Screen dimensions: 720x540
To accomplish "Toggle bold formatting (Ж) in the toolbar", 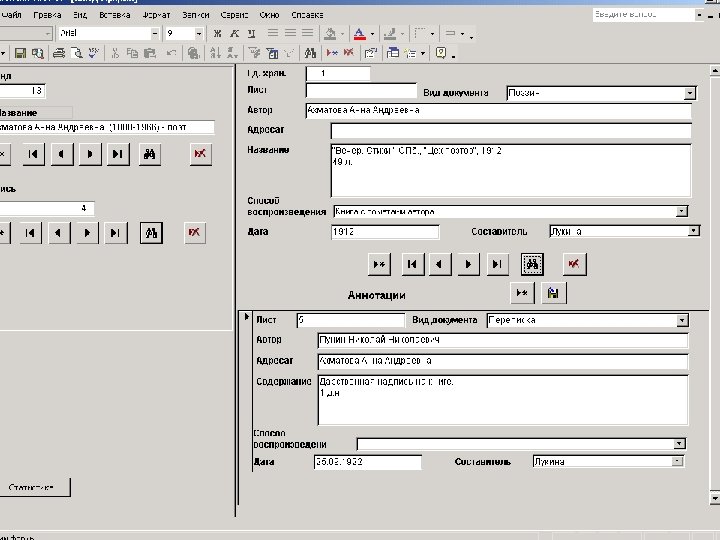I will [x=218, y=34].
